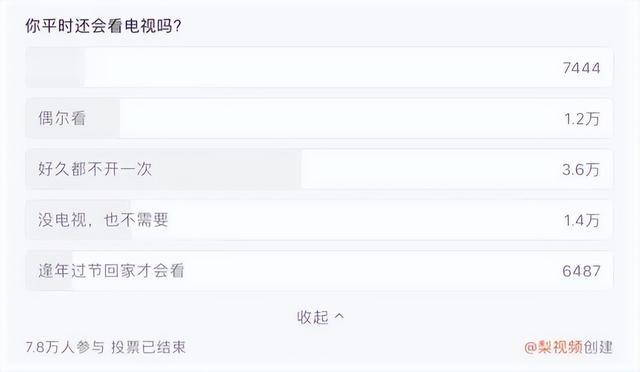This screenshot has height=372, width=640.
Task: Click the 创建 label beside 梨视频
Action: pos(598,347)
